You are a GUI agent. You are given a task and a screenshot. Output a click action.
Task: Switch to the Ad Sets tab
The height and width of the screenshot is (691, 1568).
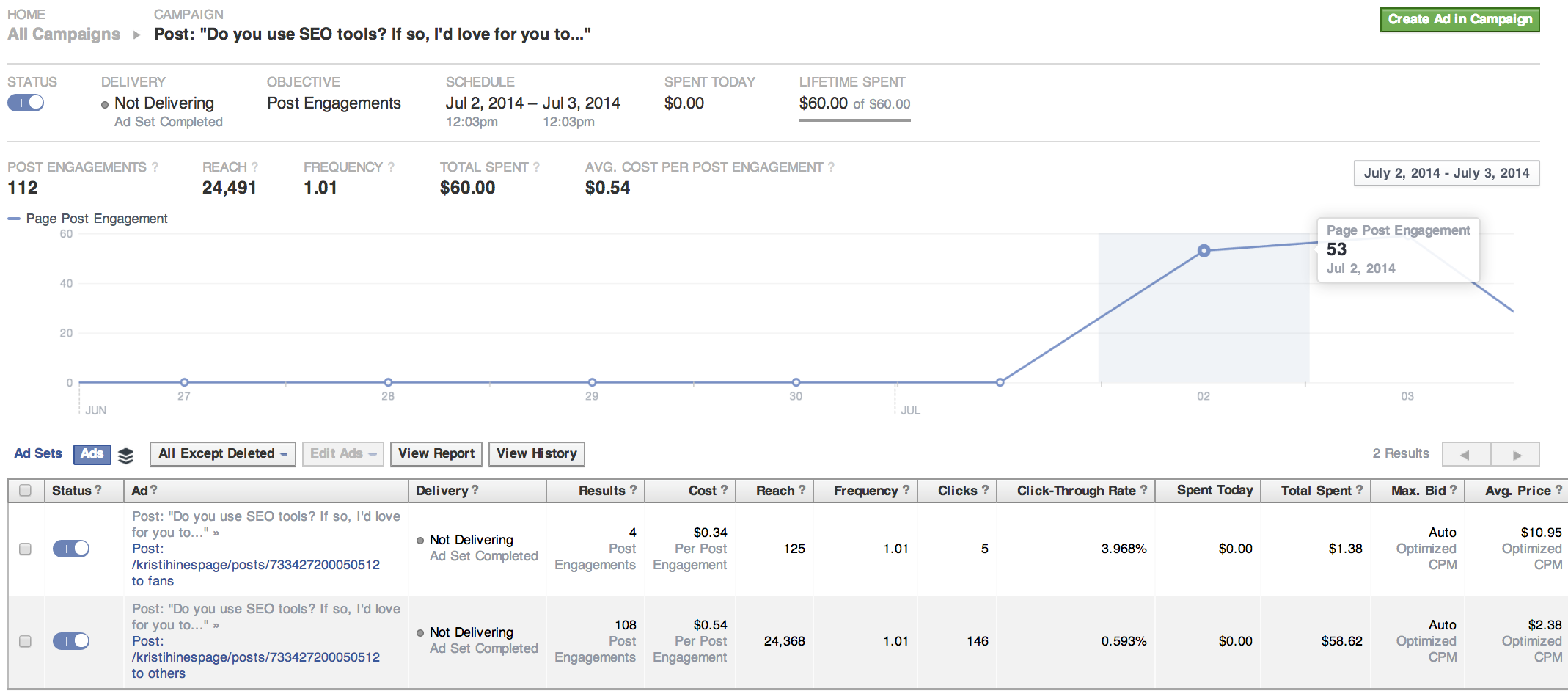tap(38, 453)
